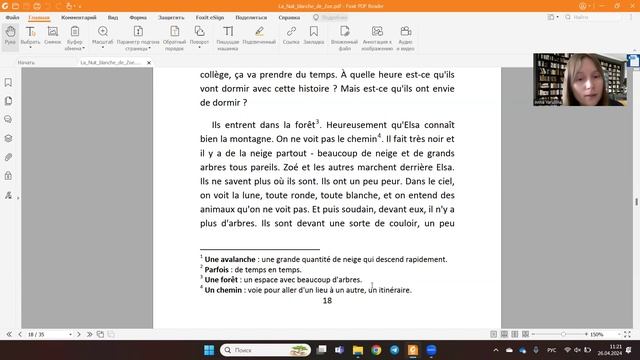
Task: Click the File attachment (Вложенный файл) tool
Action: 344,37
